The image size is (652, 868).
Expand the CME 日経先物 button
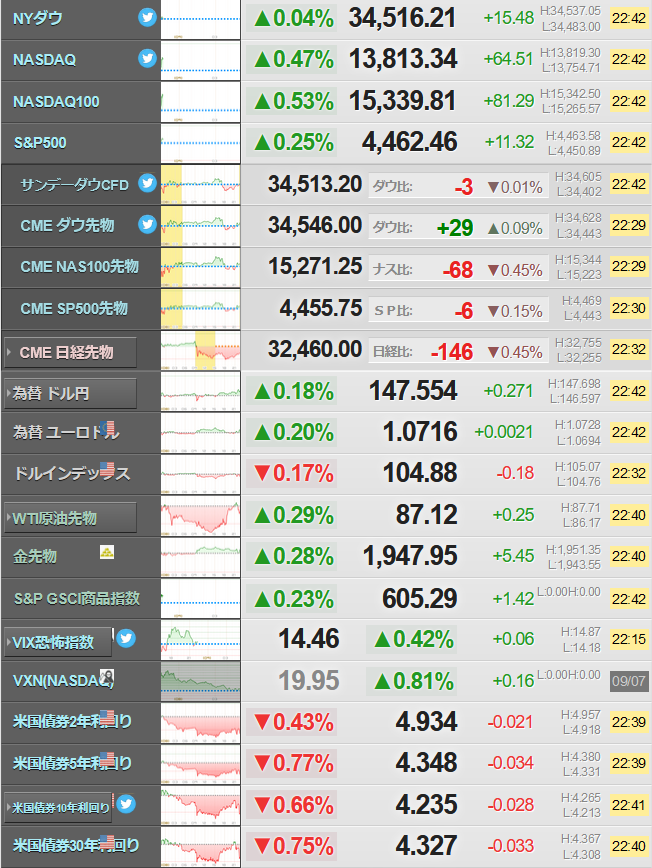coord(70,352)
